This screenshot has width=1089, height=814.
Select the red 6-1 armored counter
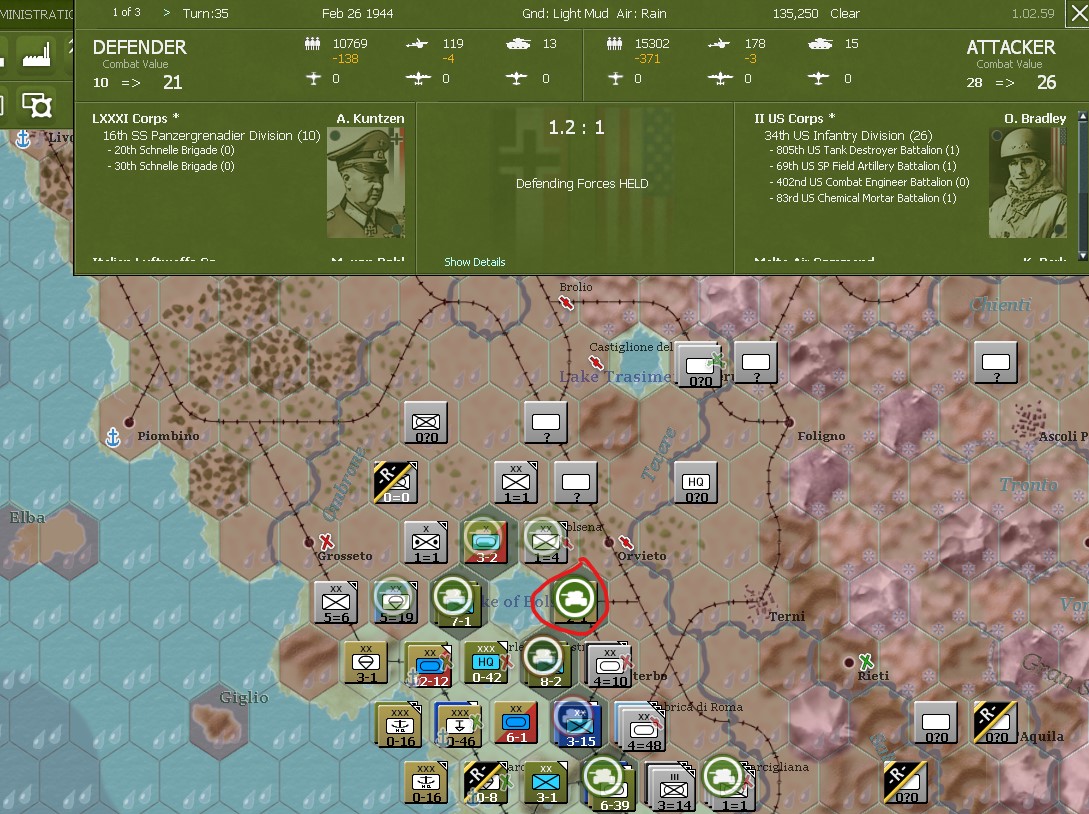click(515, 722)
